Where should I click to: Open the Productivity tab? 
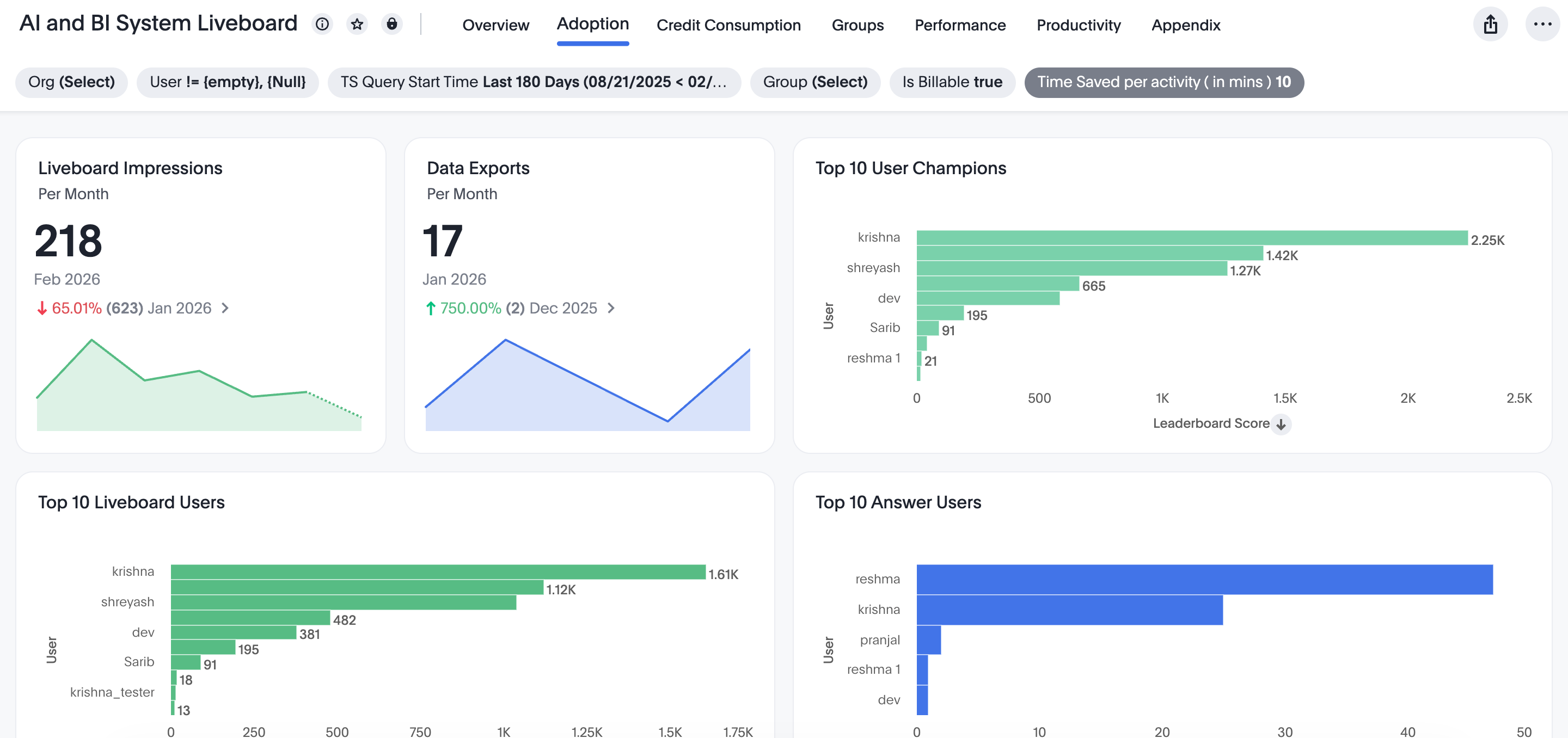(1078, 25)
